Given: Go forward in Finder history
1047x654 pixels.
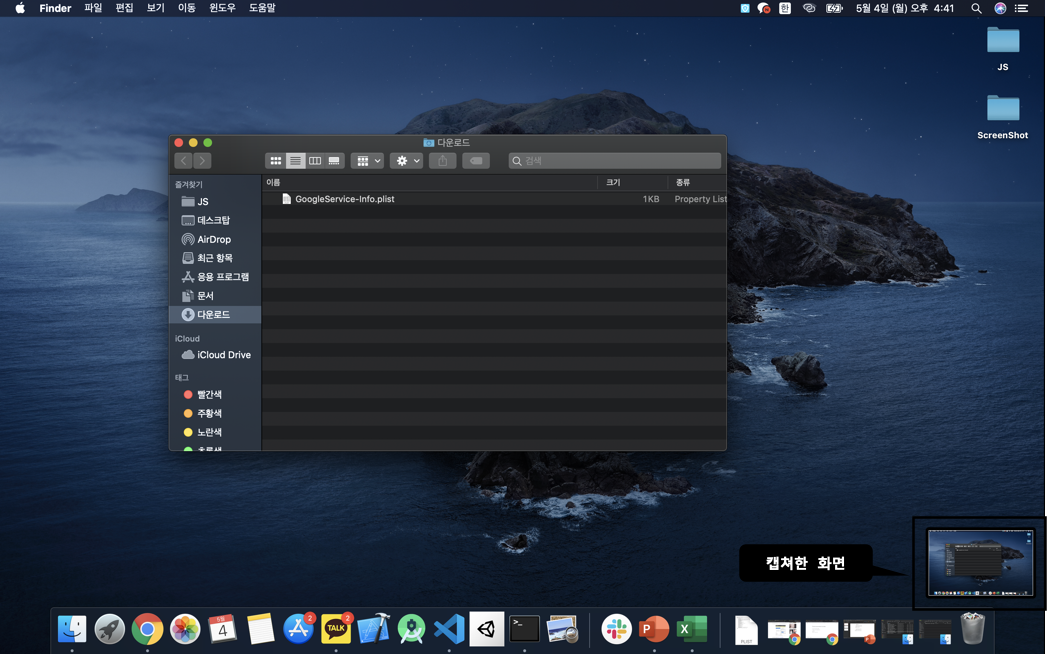Looking at the screenshot, I should point(202,161).
